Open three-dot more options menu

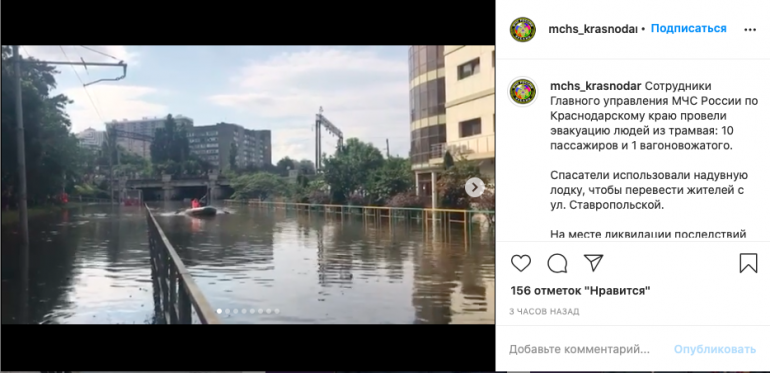click(750, 29)
